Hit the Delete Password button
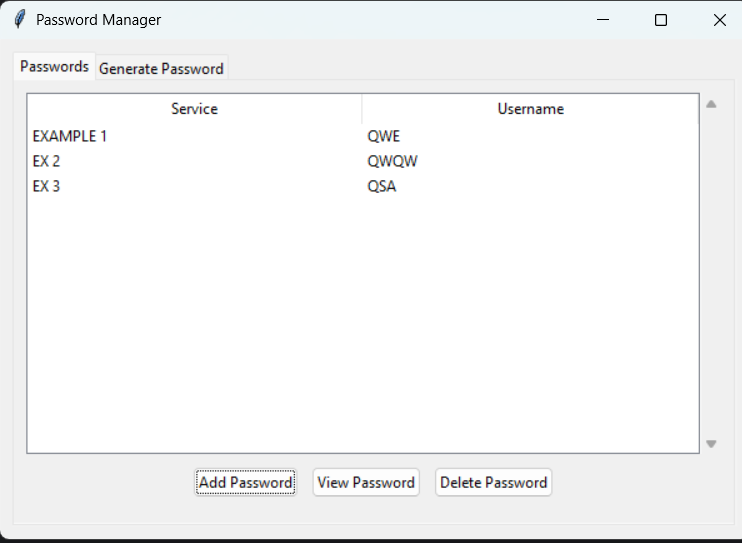 (x=494, y=483)
